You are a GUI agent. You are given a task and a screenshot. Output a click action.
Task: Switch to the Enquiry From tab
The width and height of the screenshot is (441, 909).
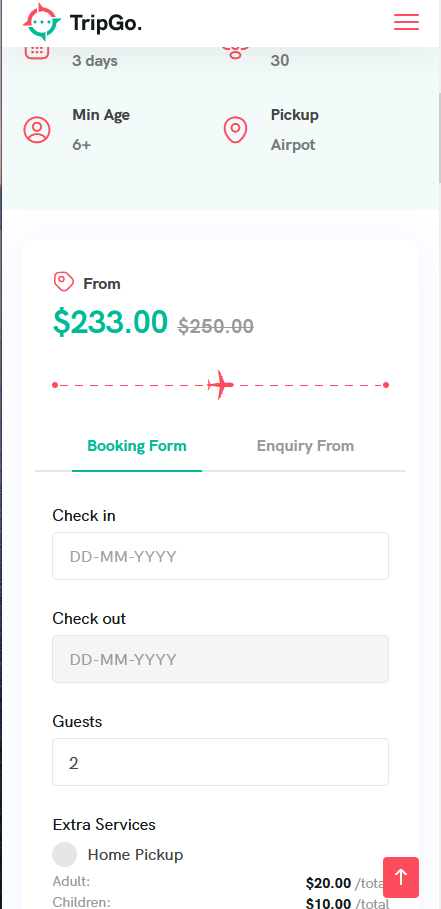tap(305, 446)
